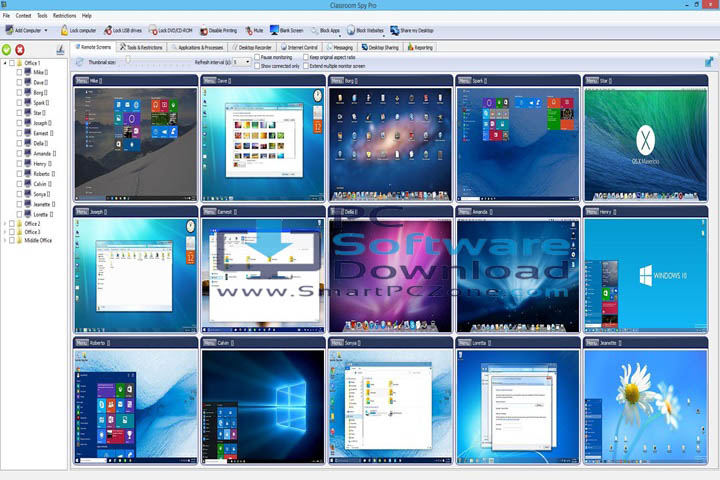Click the computer icon next to Calvin
This screenshot has height=480, width=720.
tap(28, 184)
